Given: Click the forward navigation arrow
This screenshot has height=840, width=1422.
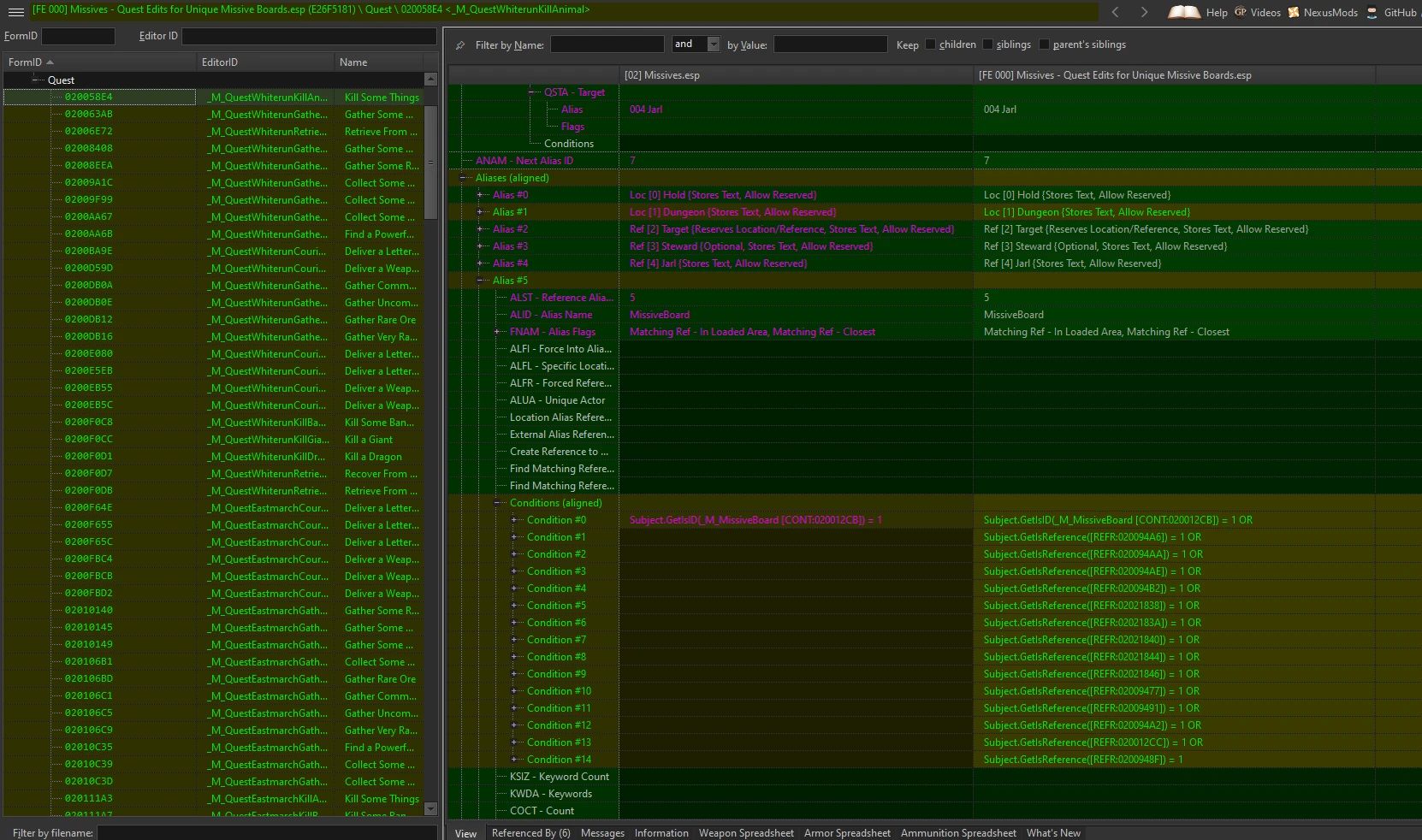Looking at the screenshot, I should (1144, 12).
